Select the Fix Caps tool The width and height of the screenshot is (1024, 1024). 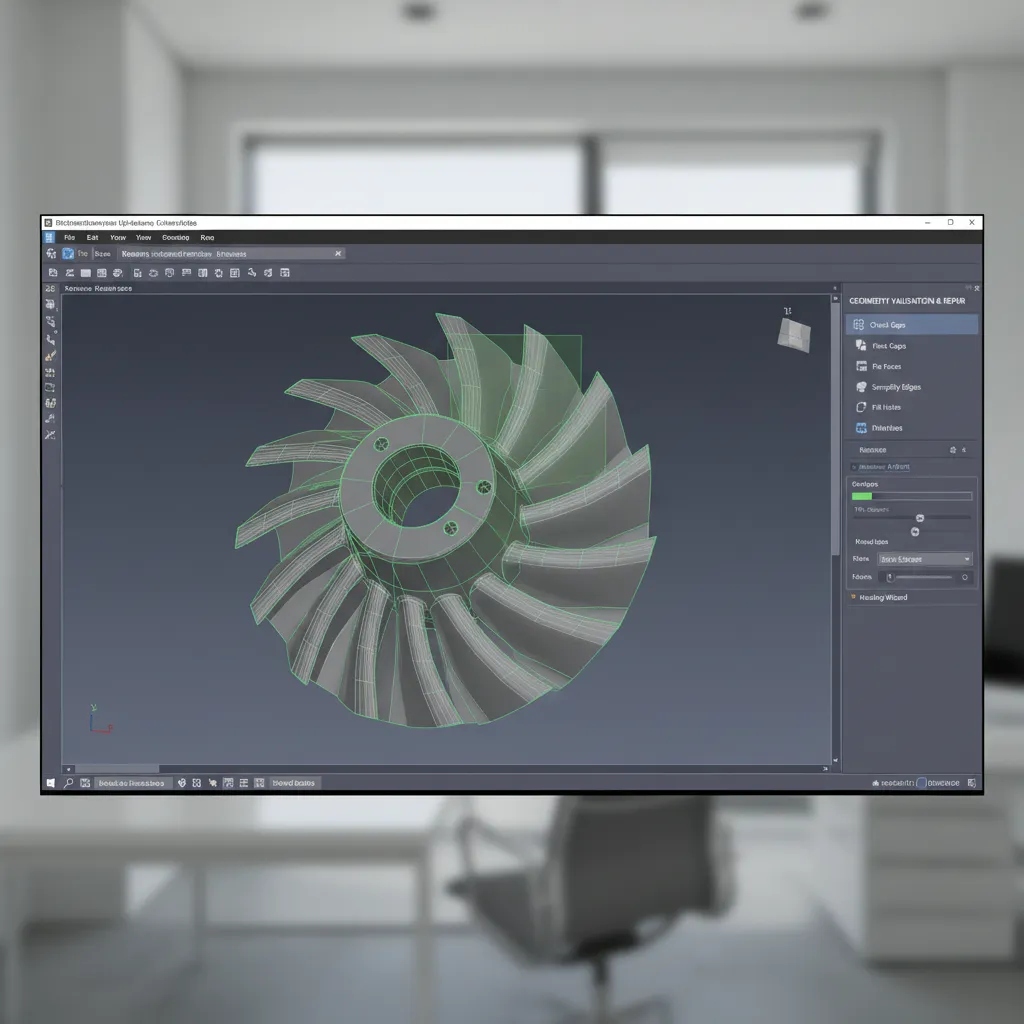click(911, 345)
